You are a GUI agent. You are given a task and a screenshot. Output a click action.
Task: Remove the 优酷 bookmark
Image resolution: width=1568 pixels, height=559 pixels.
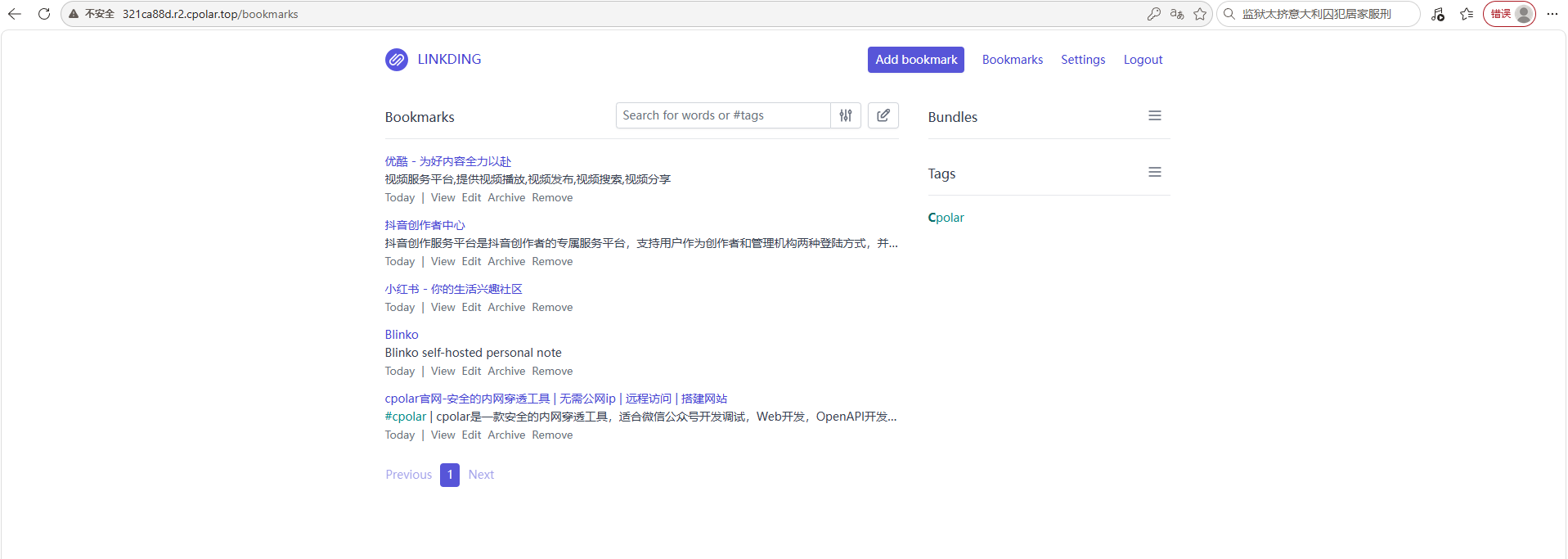point(552,197)
